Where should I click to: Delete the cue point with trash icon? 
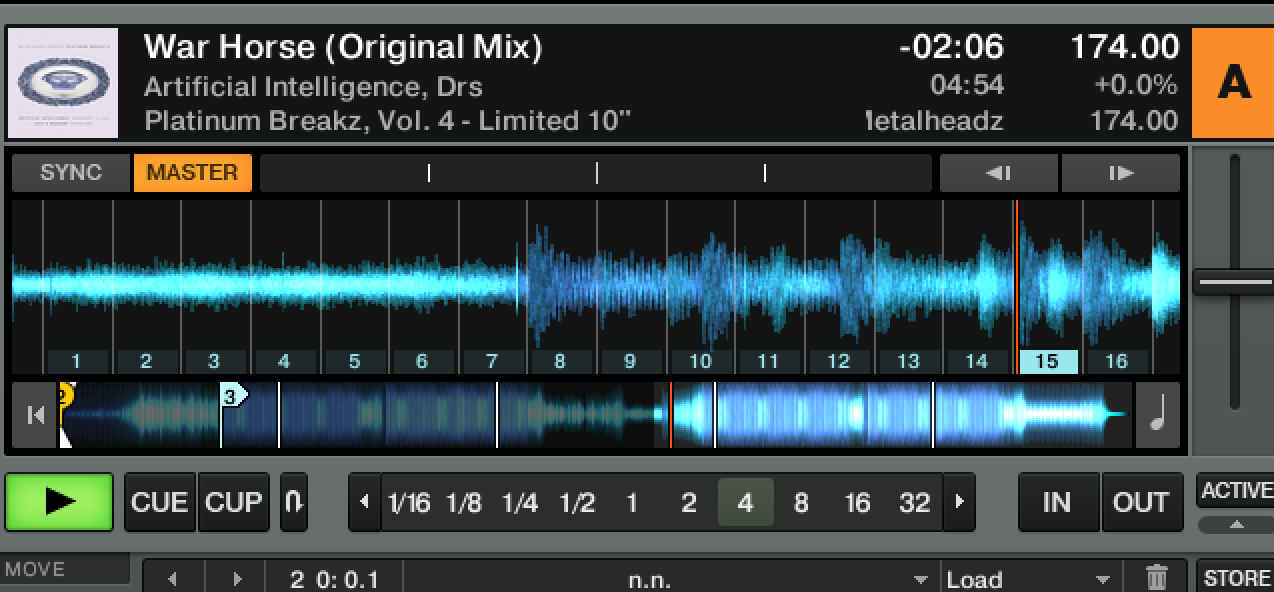(1156, 577)
